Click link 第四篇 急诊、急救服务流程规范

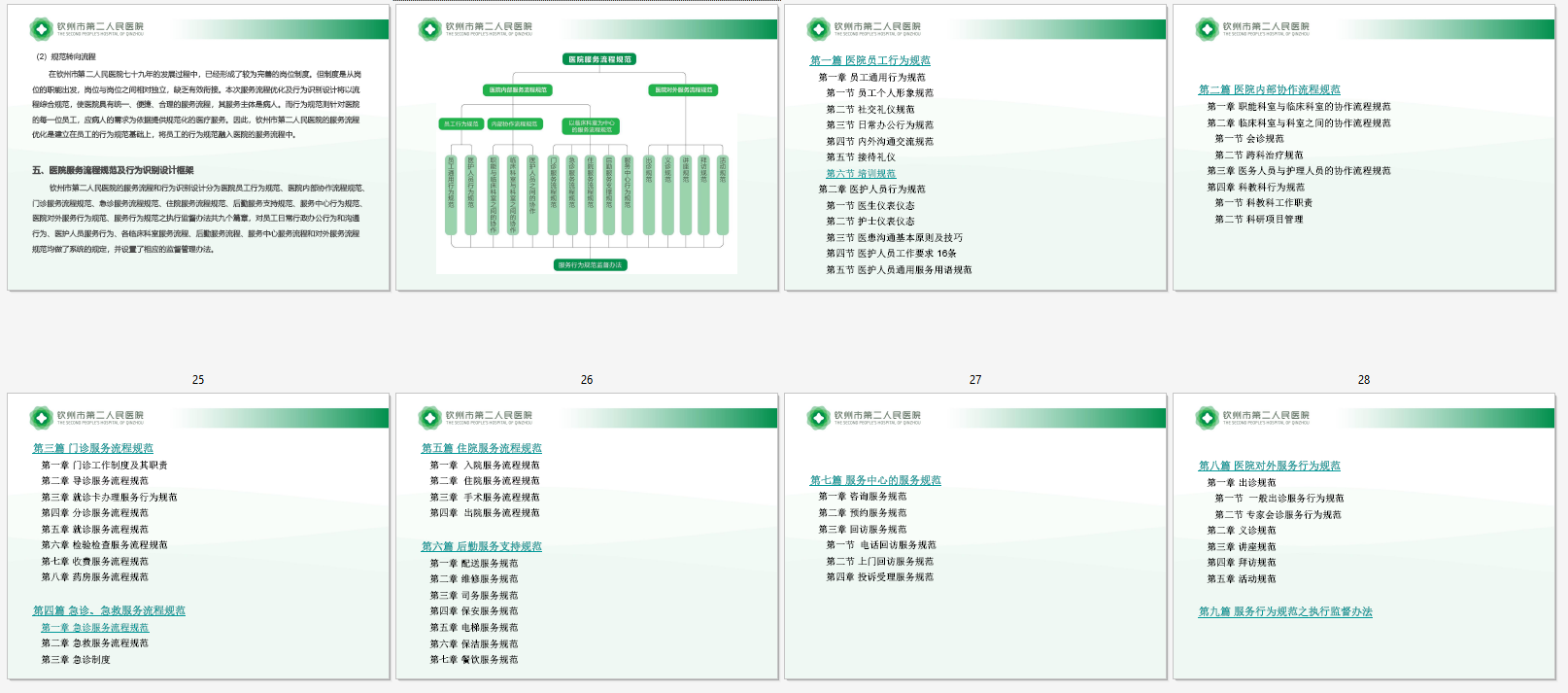[x=109, y=610]
